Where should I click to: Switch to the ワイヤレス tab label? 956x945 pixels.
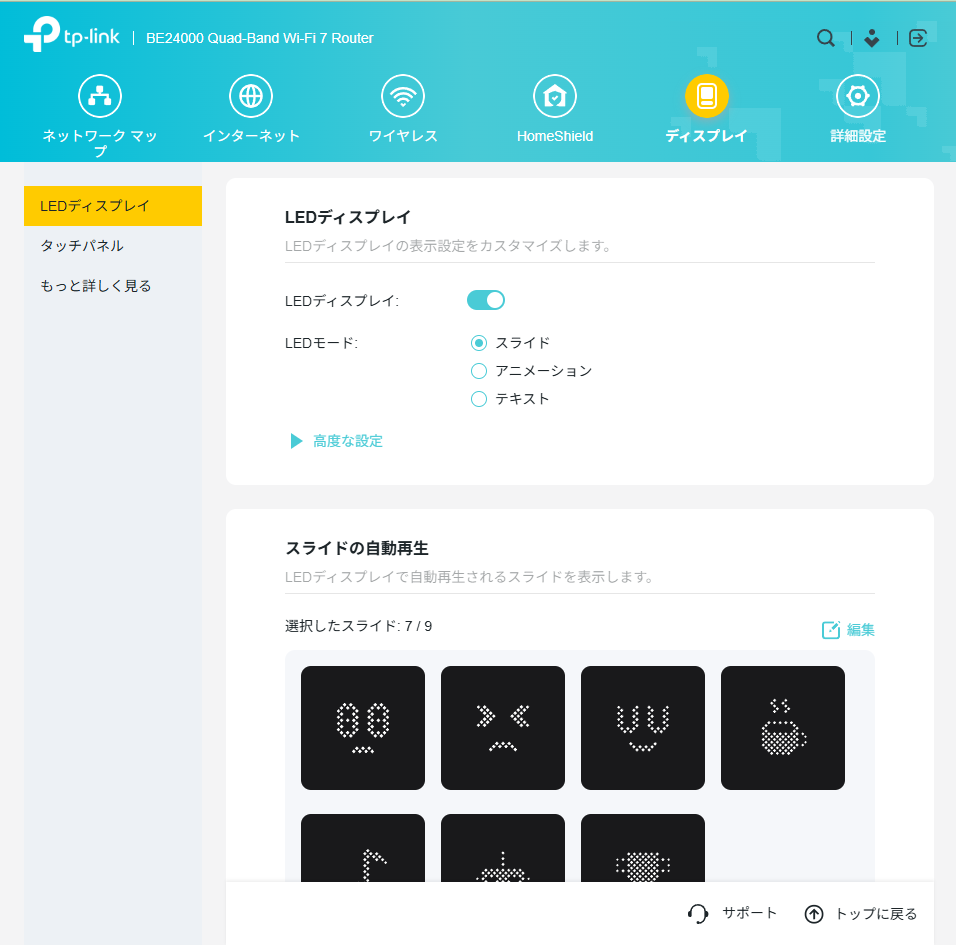[x=403, y=136]
